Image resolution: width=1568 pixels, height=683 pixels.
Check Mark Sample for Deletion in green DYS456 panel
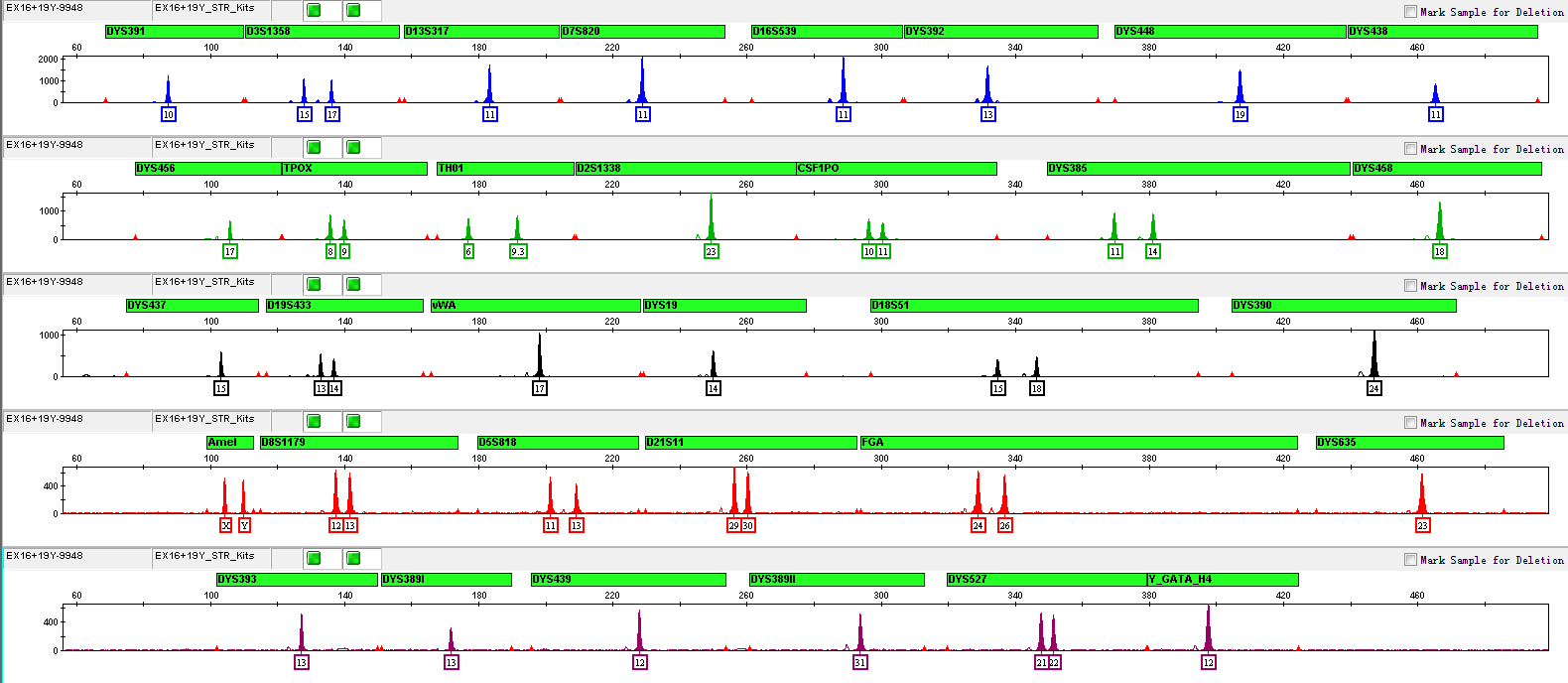coord(1410,149)
